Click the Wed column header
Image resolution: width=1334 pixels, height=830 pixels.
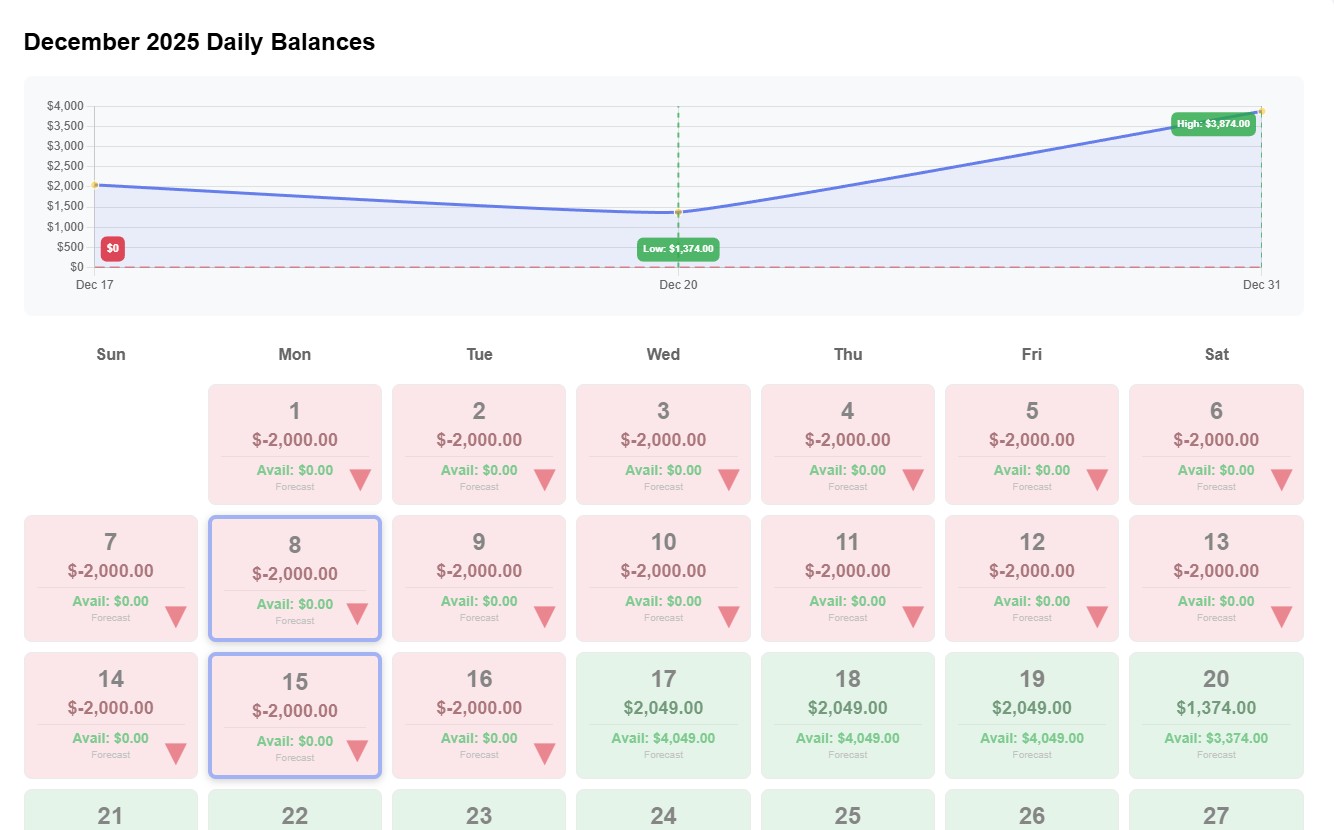point(663,354)
